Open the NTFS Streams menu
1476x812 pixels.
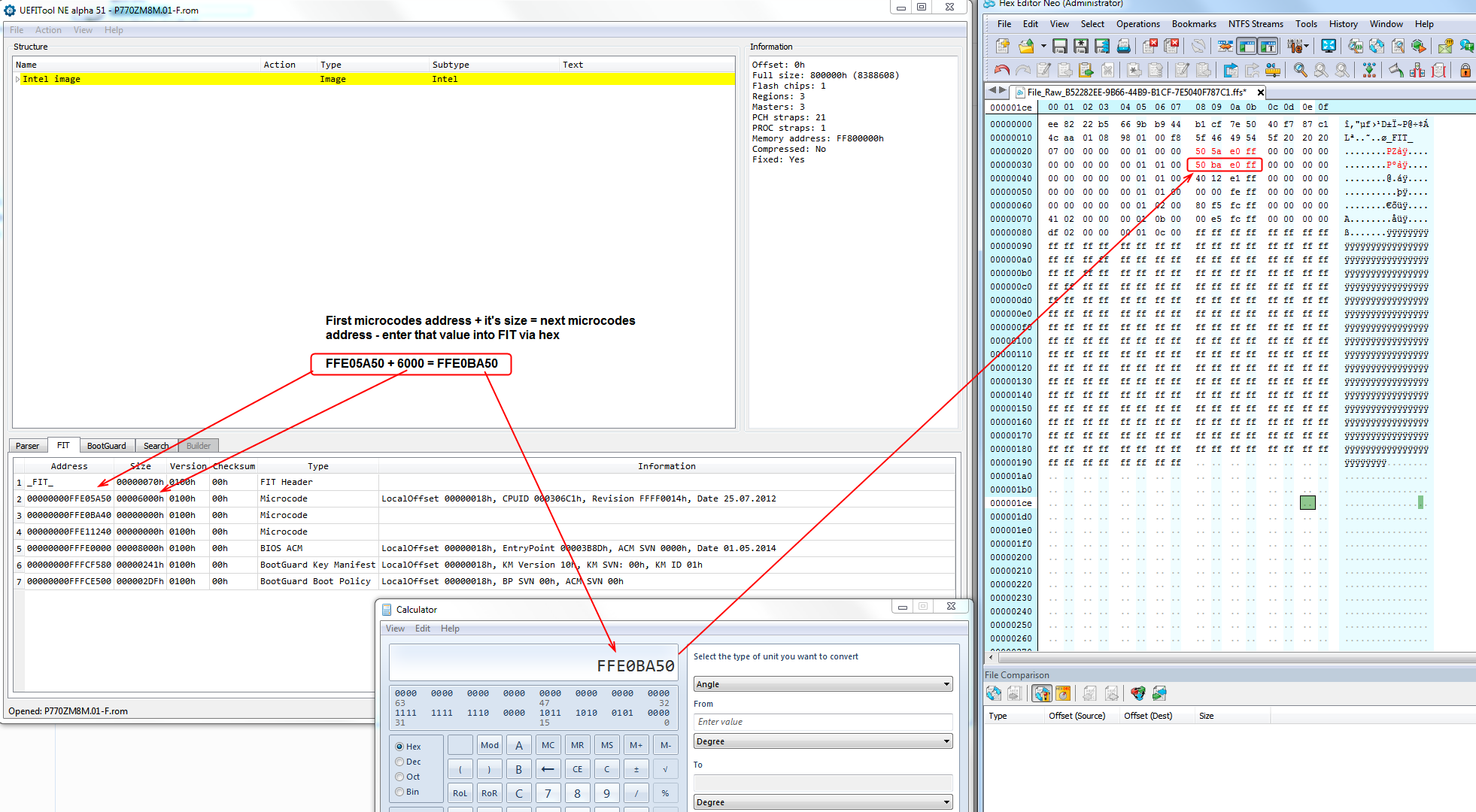pyautogui.click(x=1256, y=24)
